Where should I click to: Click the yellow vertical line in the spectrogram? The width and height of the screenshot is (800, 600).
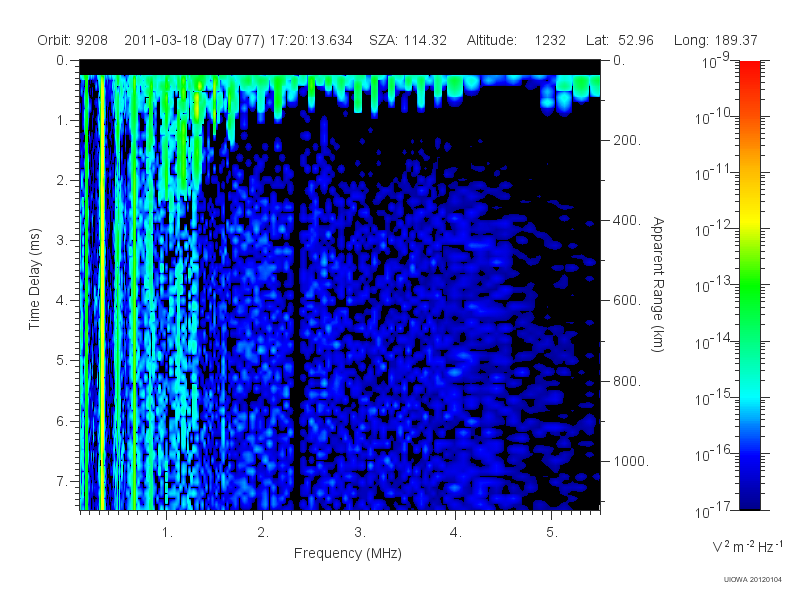pyautogui.click(x=102, y=292)
